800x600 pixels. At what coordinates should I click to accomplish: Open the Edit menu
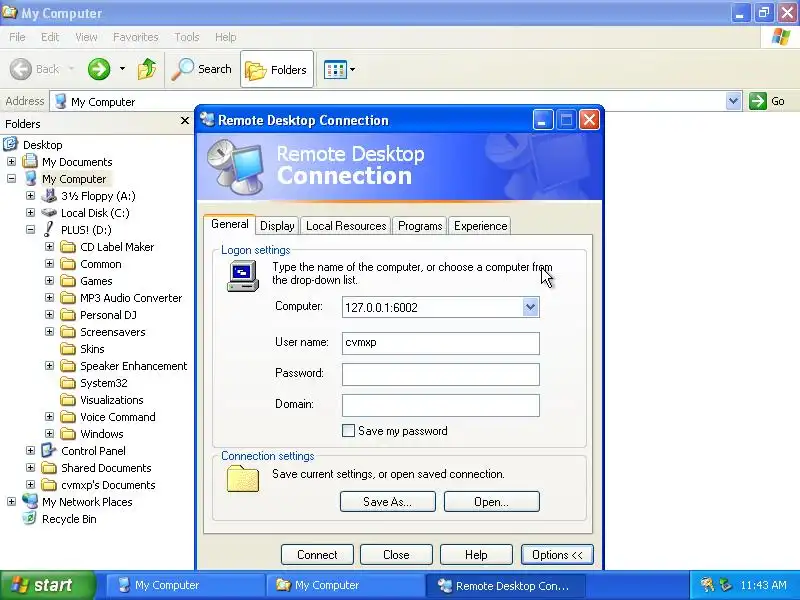tap(50, 37)
